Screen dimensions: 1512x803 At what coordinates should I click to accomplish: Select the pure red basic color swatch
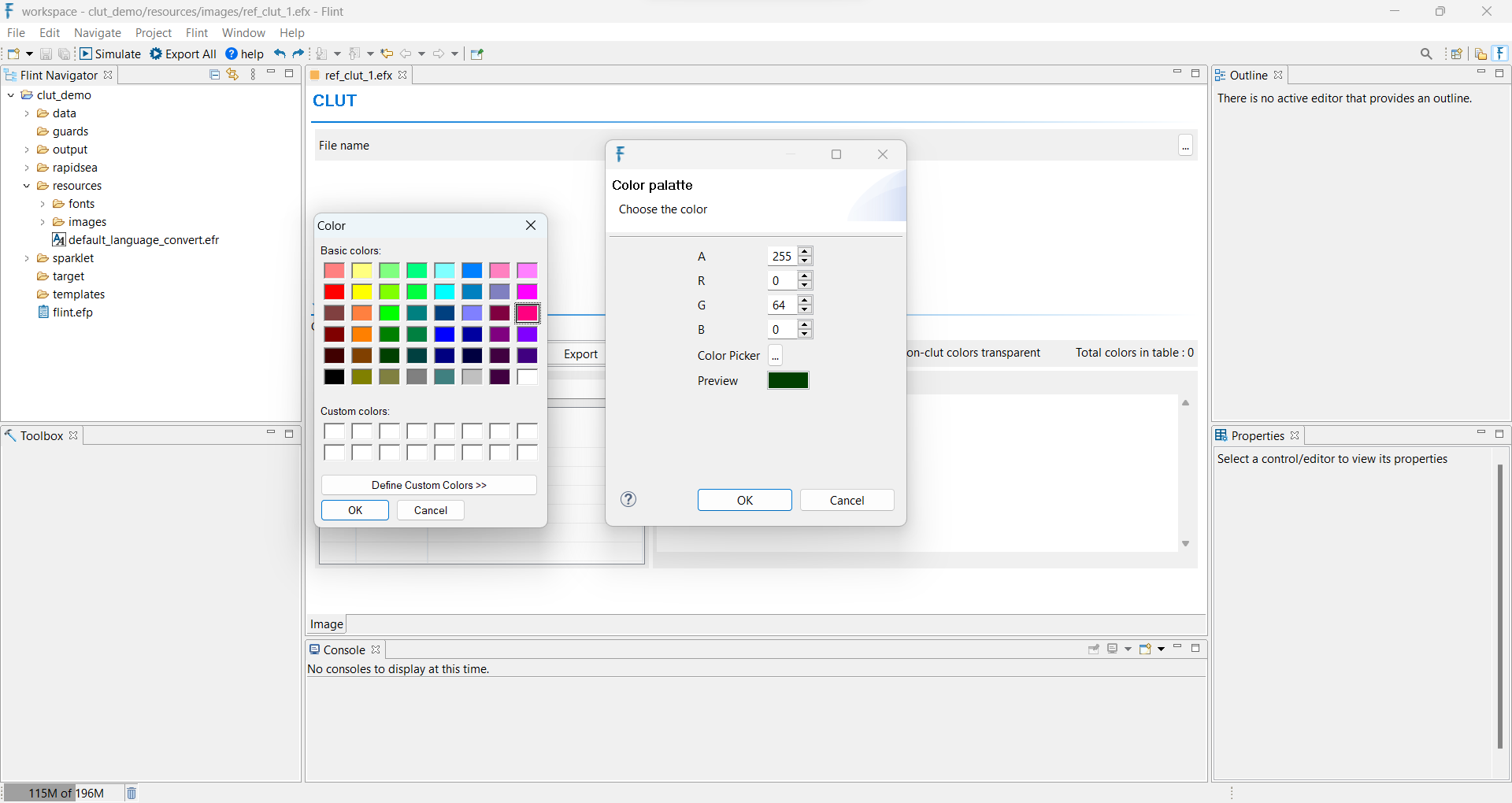(x=334, y=291)
